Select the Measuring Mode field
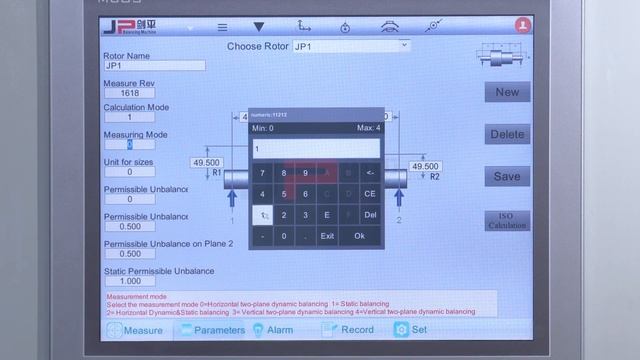This screenshot has width=640, height=360. [x=130, y=144]
